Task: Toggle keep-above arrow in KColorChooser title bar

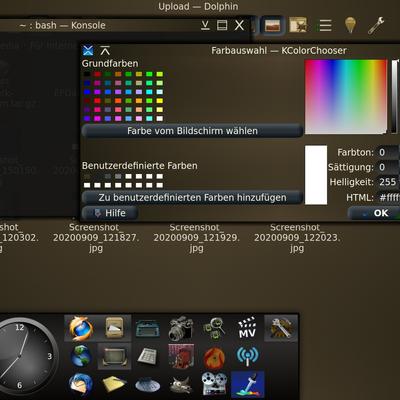Action: click(x=105, y=51)
